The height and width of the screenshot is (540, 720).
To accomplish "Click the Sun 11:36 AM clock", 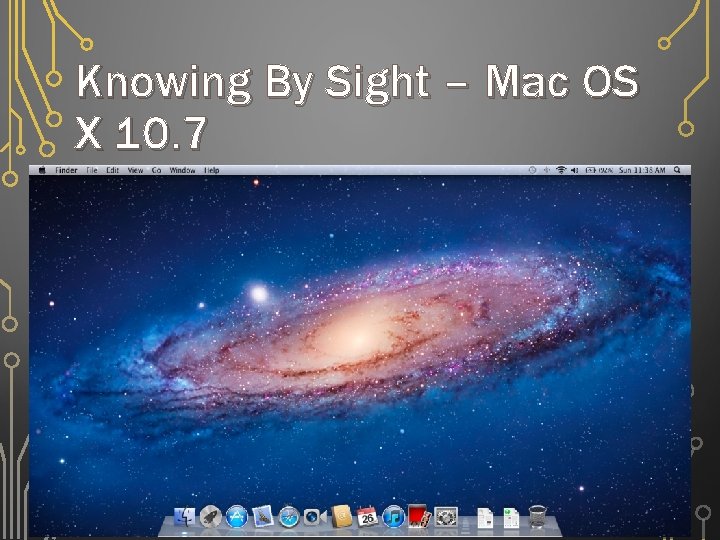I will point(642,170).
